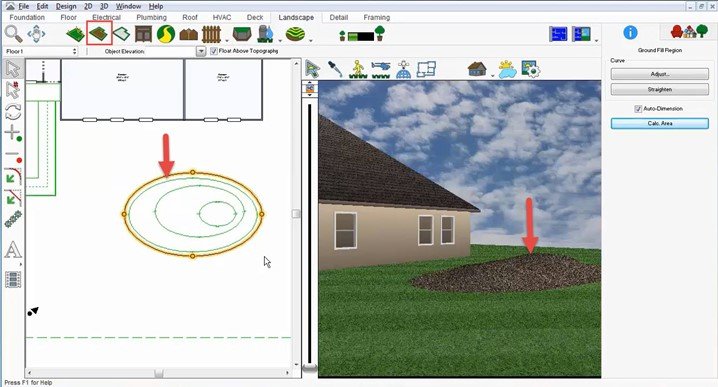
Task: Choose the multi-select arrow tool in left toolbar
Action: 13,90
